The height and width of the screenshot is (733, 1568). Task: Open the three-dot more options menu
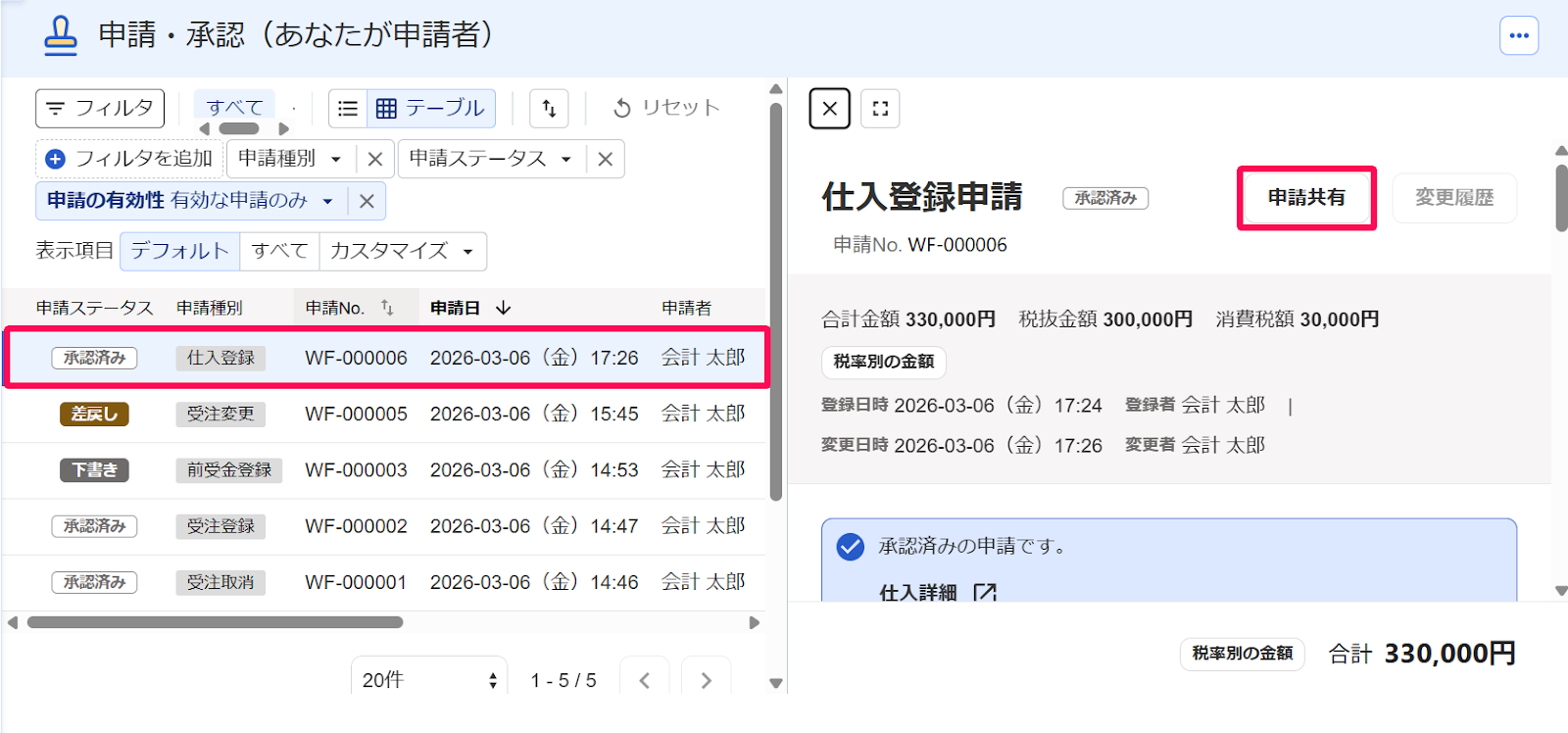coord(1519,36)
